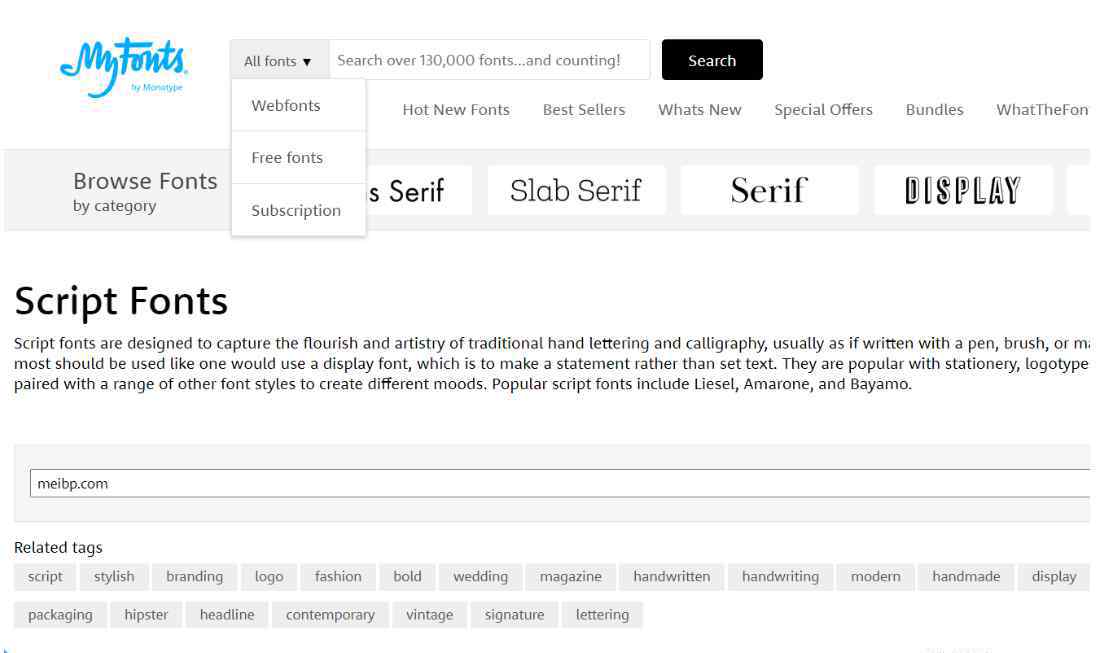The height and width of the screenshot is (653, 1099).
Task: Click the MyFonts logo
Action: (123, 66)
